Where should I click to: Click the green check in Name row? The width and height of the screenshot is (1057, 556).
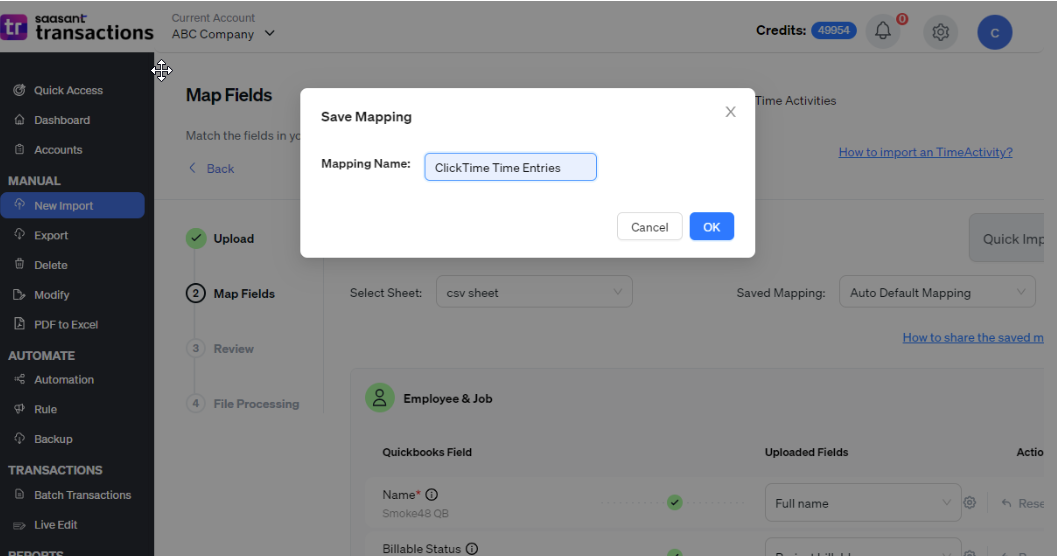coord(674,502)
